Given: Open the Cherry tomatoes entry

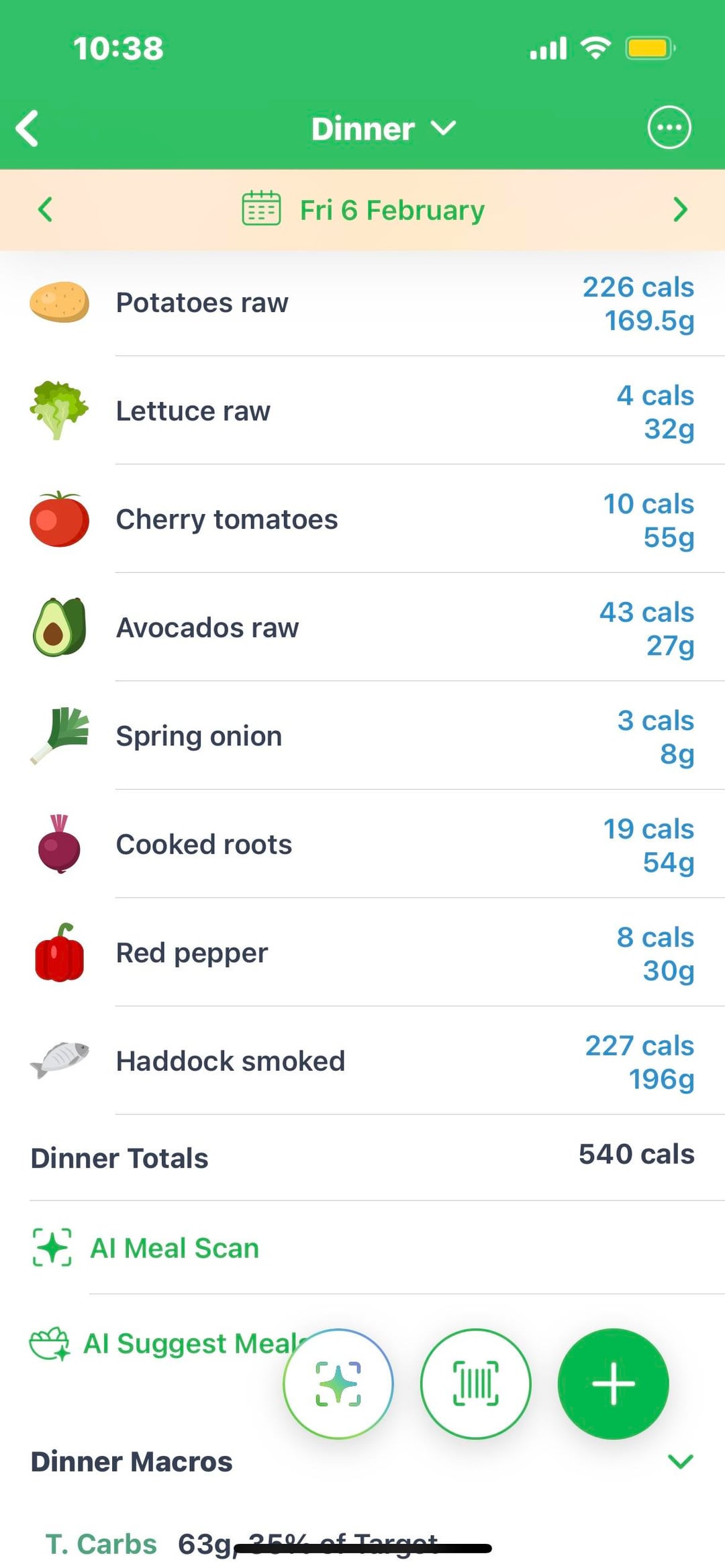Looking at the screenshot, I should point(227,519).
